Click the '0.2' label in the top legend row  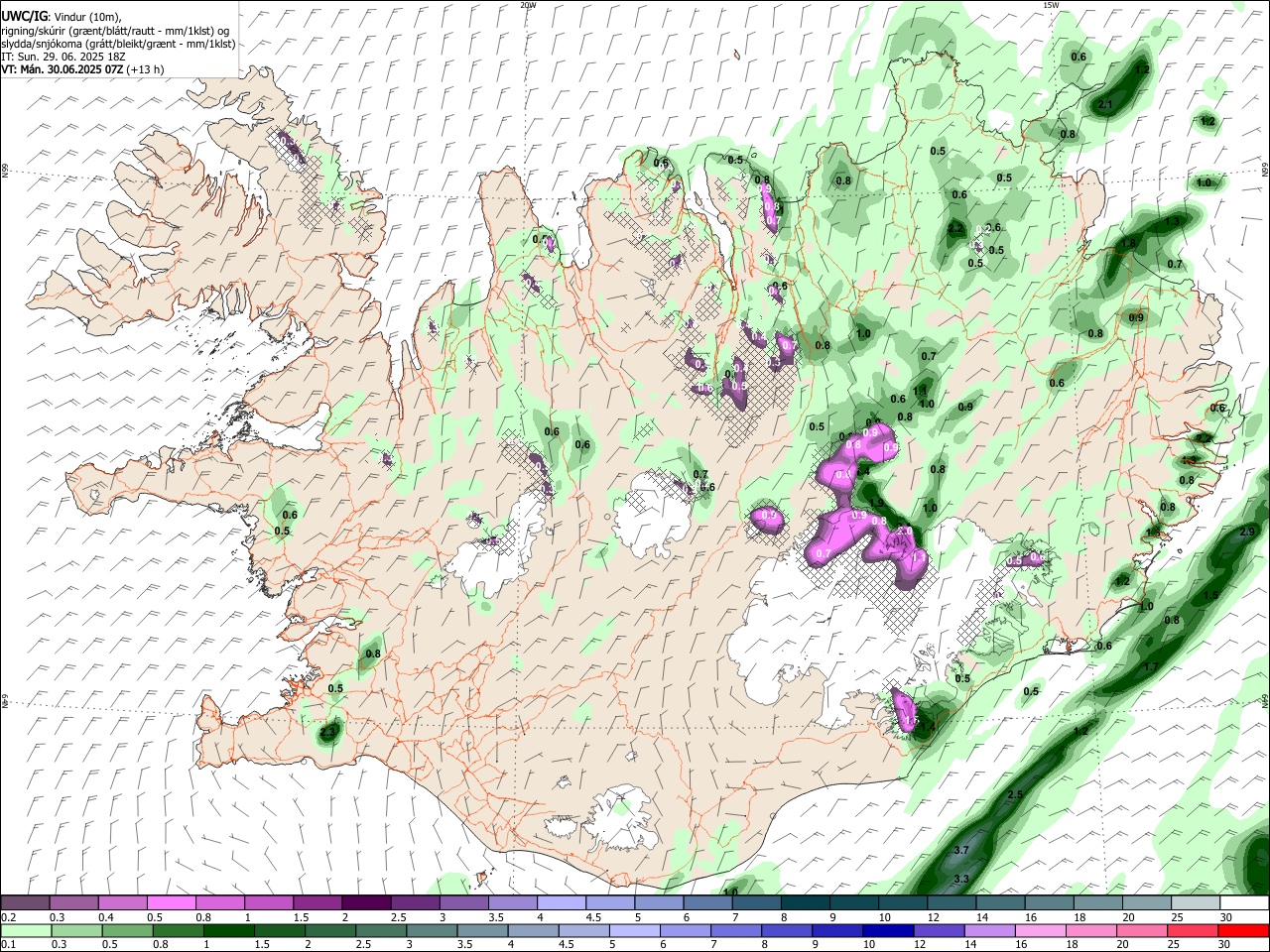[x=8, y=918]
